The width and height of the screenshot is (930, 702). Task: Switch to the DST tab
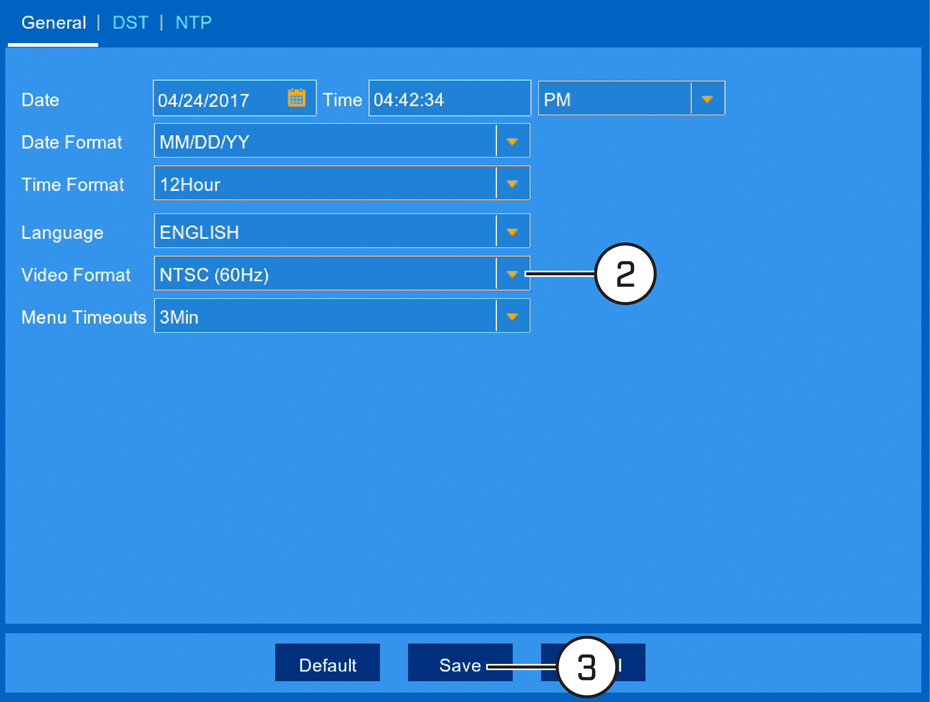tap(130, 23)
